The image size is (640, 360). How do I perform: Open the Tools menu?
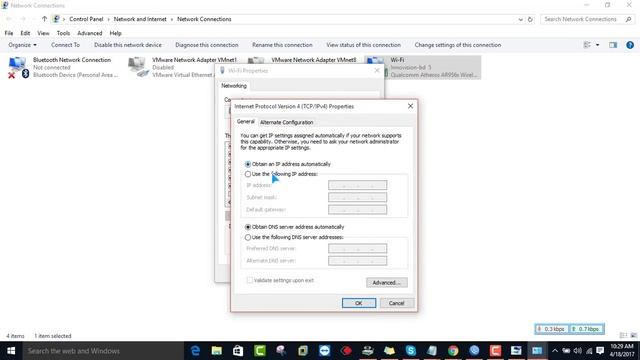pyautogui.click(x=63, y=33)
